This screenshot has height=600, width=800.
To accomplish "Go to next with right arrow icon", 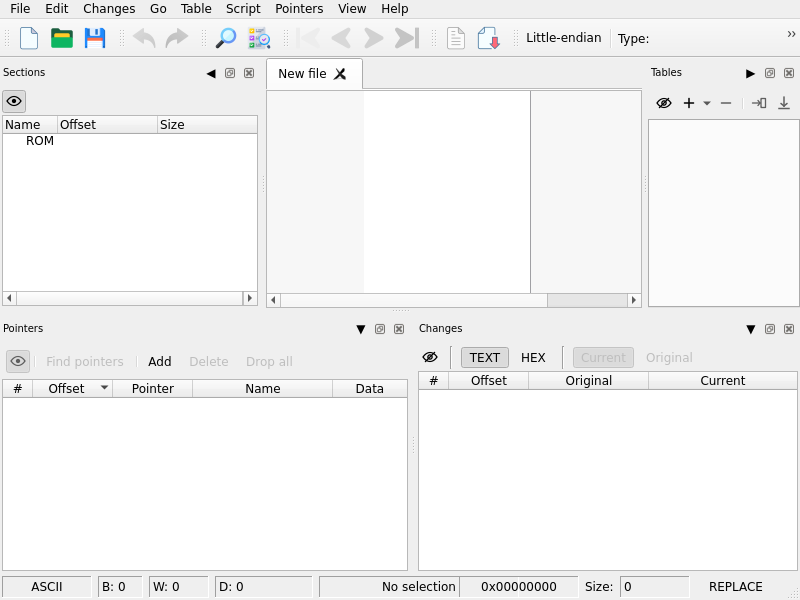I will (373, 38).
